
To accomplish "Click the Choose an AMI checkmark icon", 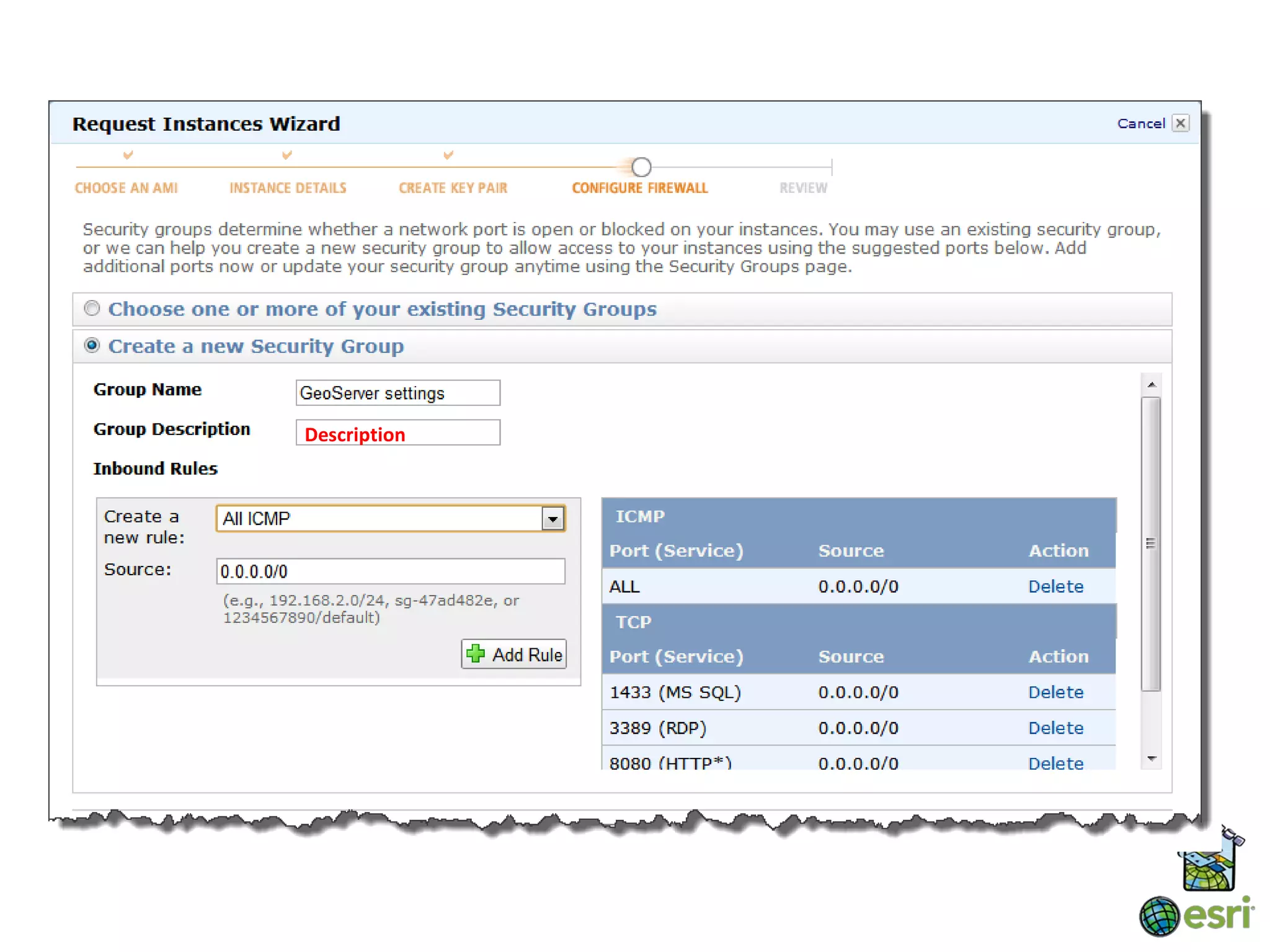I will coord(127,154).
